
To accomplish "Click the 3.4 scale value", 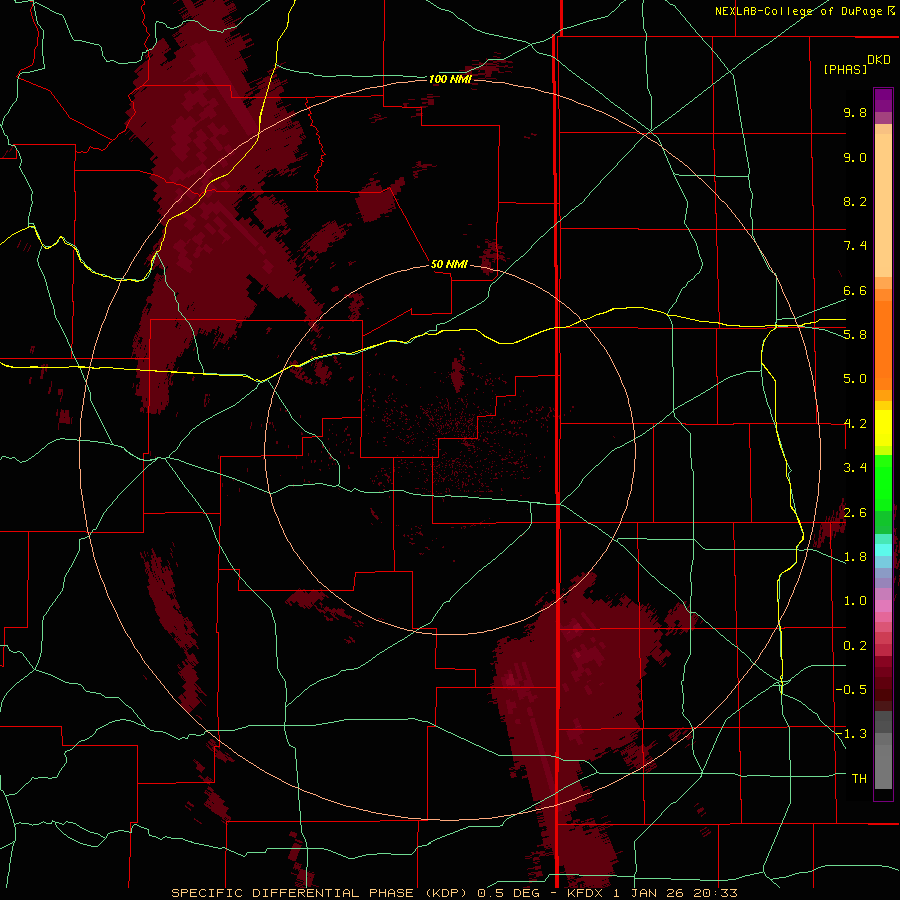I will 855,468.
